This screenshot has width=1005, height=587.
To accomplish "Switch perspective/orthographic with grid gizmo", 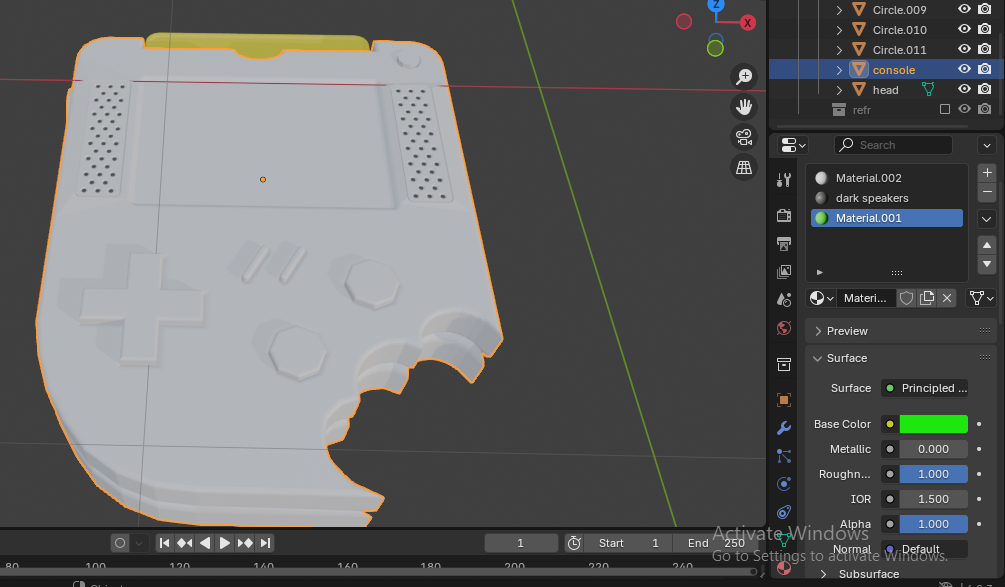I will (x=744, y=167).
